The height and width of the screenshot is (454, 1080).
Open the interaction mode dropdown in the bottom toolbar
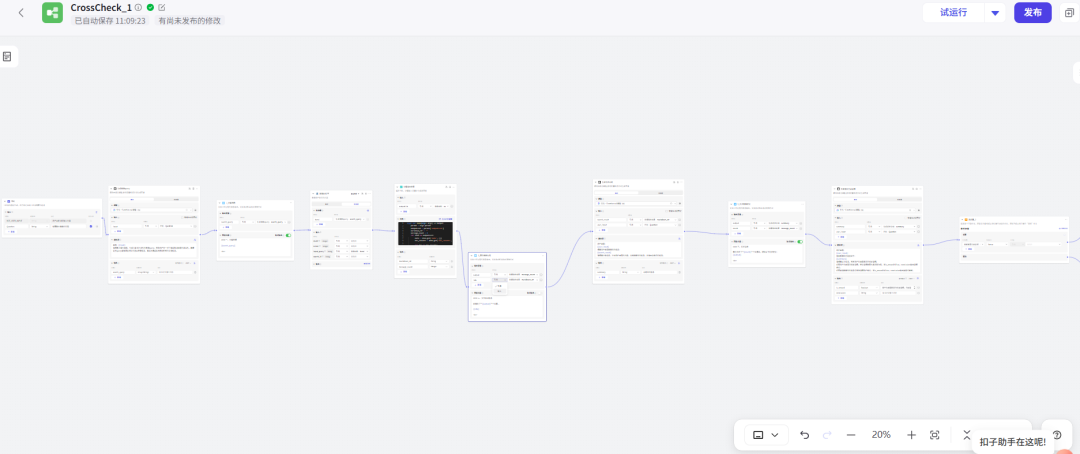pos(765,435)
